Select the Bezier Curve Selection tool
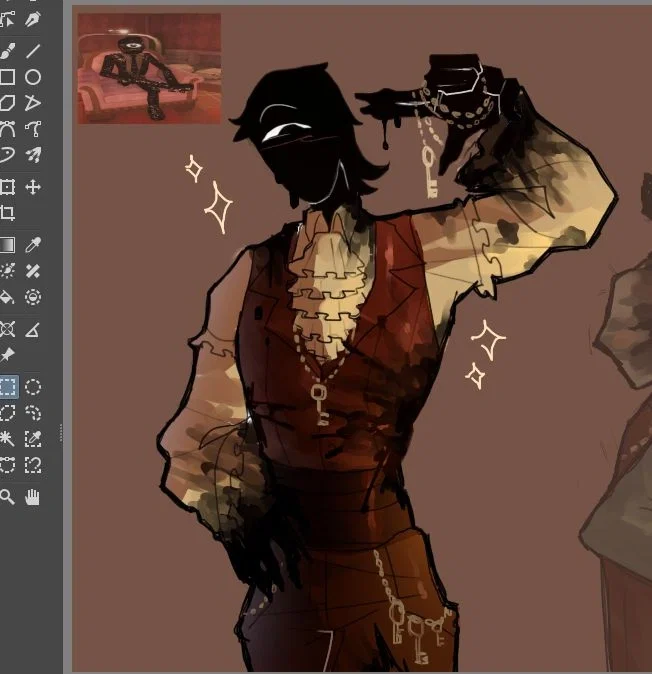 tap(8, 464)
